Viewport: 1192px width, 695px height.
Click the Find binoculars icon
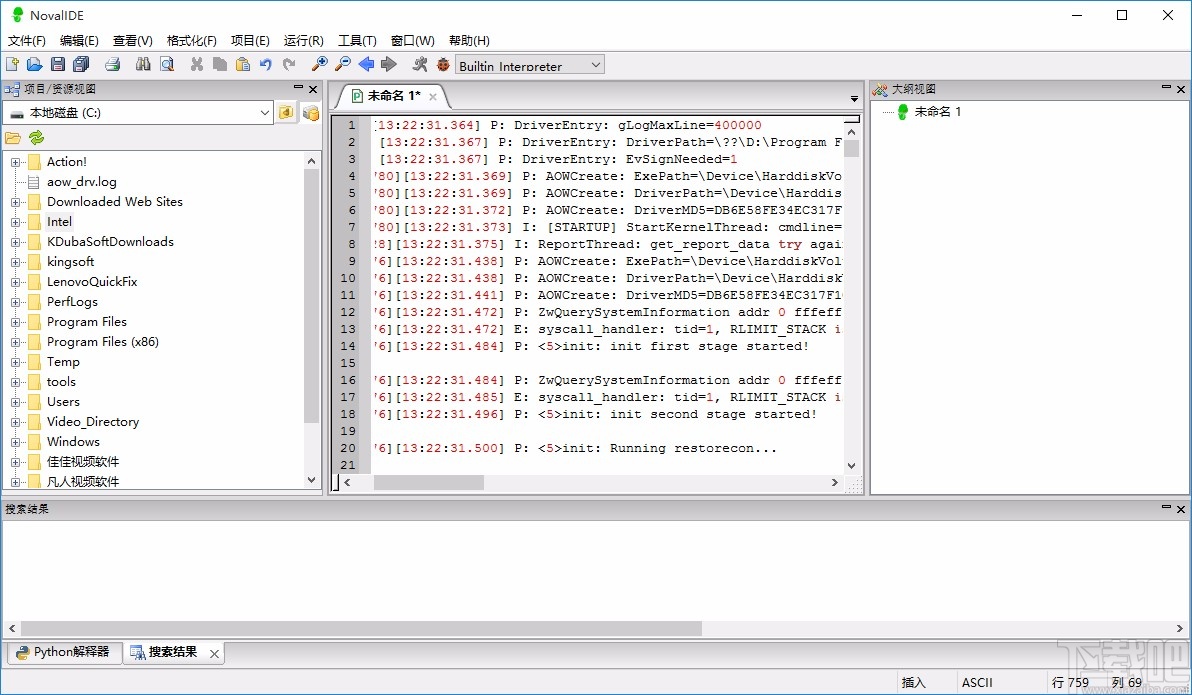[x=143, y=65]
